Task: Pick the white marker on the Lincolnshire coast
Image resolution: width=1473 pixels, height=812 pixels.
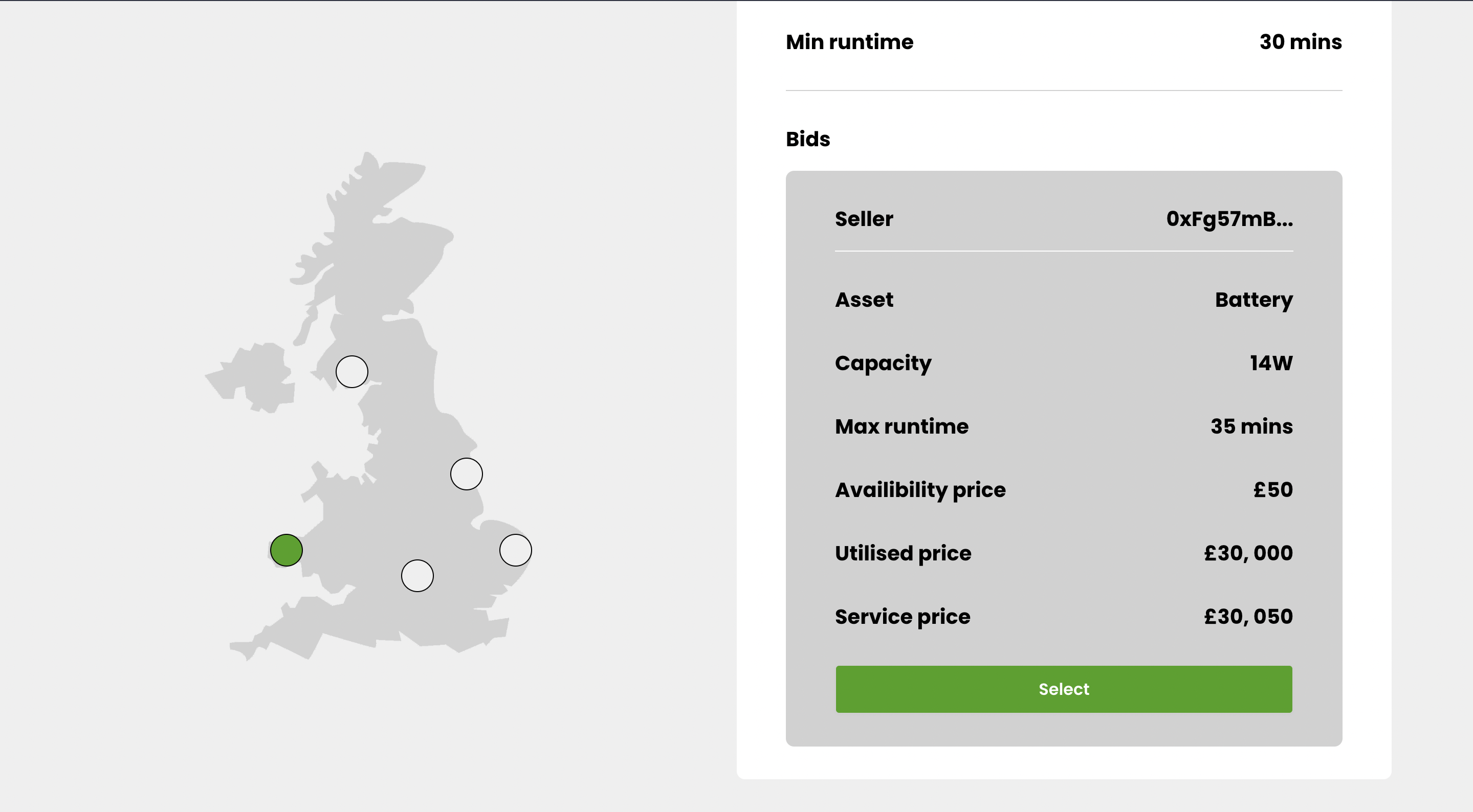Action: (x=466, y=475)
